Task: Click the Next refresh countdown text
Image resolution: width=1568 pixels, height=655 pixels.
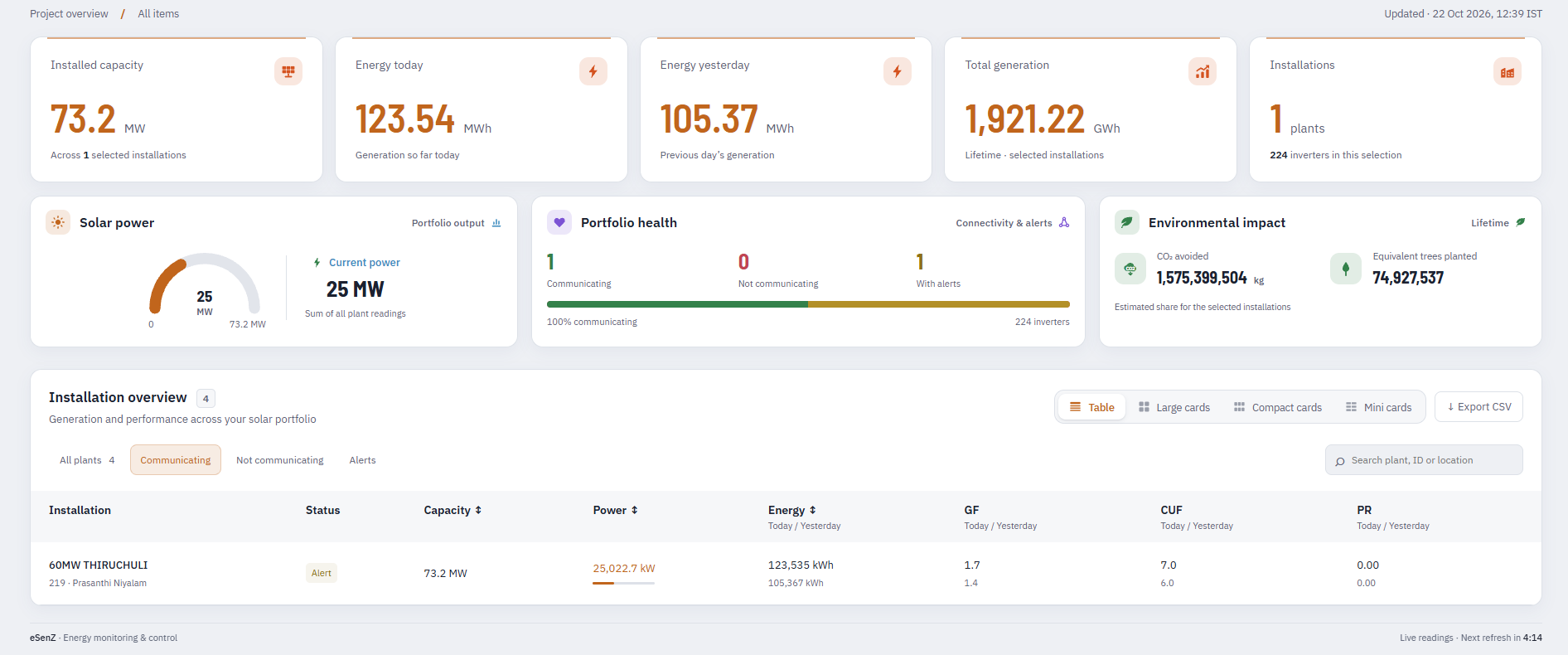Action: pyautogui.click(x=1502, y=638)
